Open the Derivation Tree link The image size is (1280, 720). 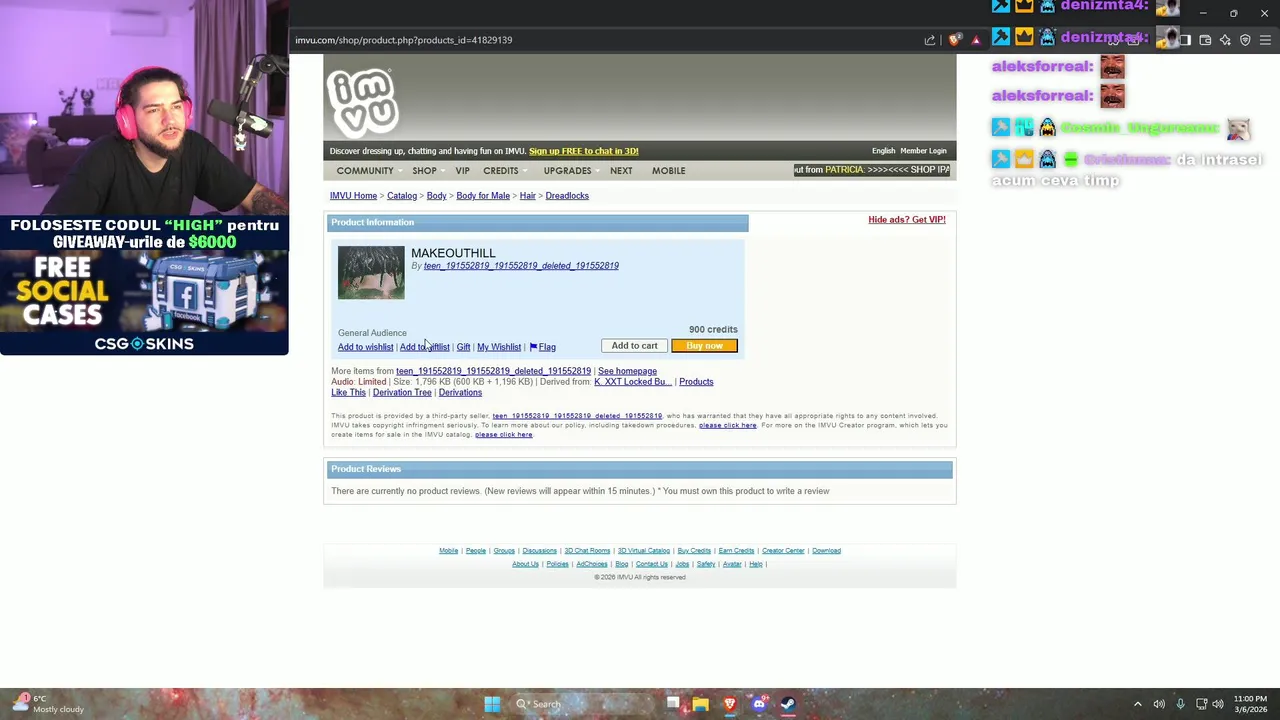[x=402, y=393]
